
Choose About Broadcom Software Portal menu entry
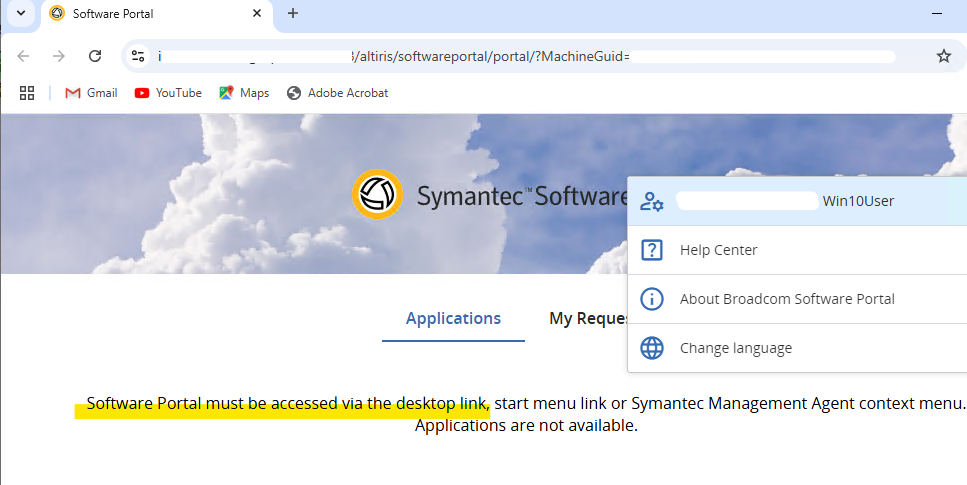point(787,299)
